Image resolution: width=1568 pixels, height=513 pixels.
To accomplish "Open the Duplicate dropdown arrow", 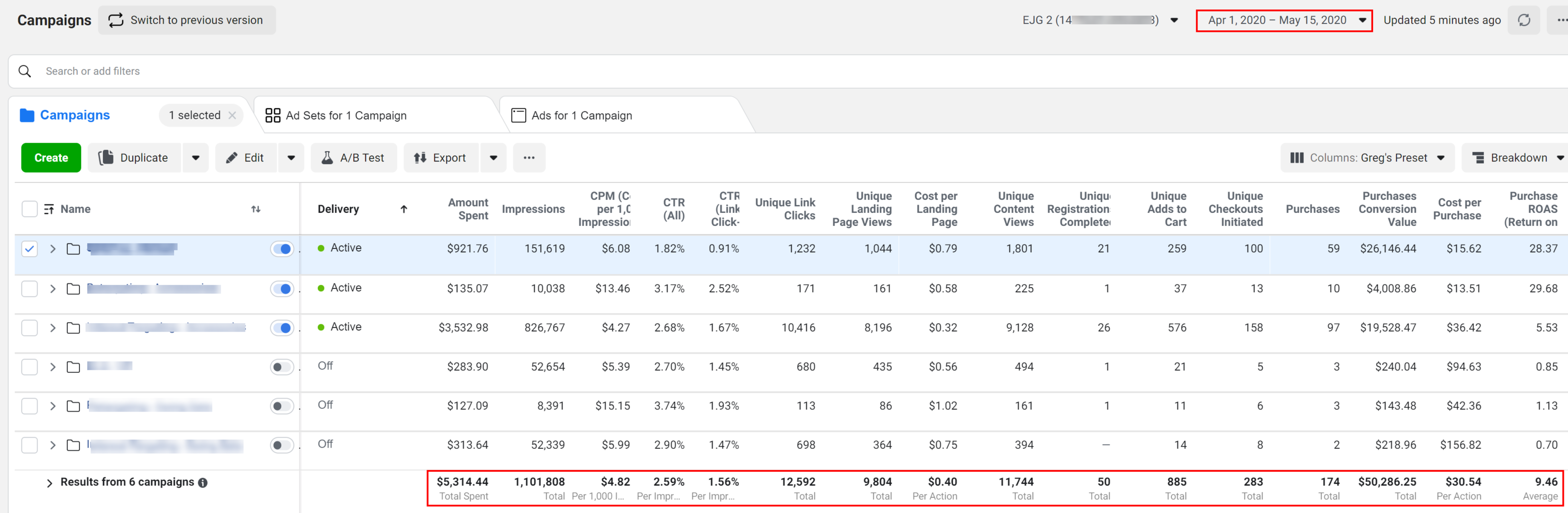I will [195, 158].
